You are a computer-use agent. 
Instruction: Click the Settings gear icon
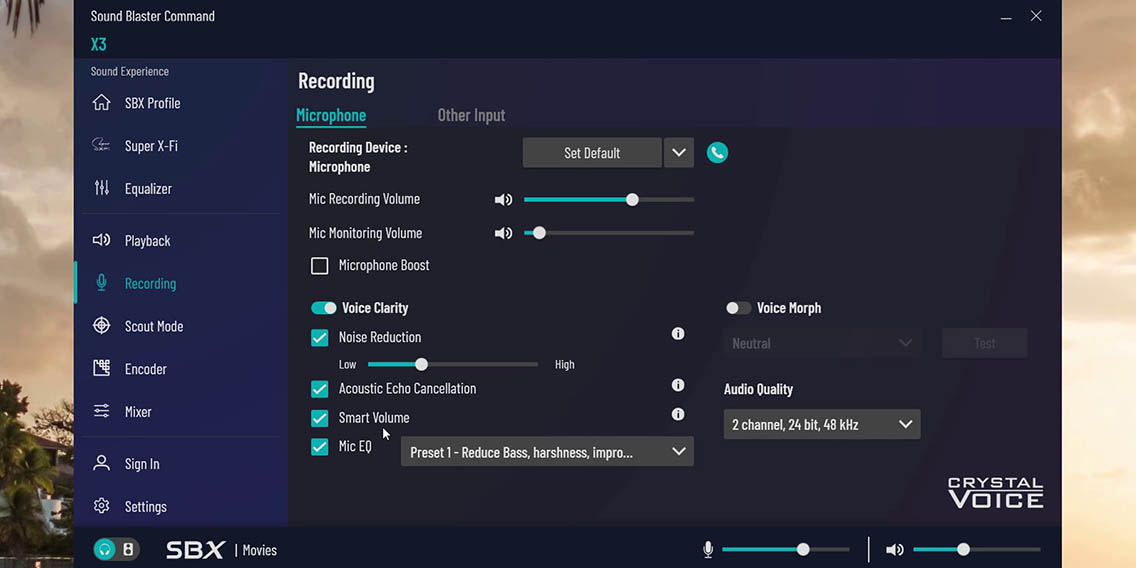coord(101,506)
